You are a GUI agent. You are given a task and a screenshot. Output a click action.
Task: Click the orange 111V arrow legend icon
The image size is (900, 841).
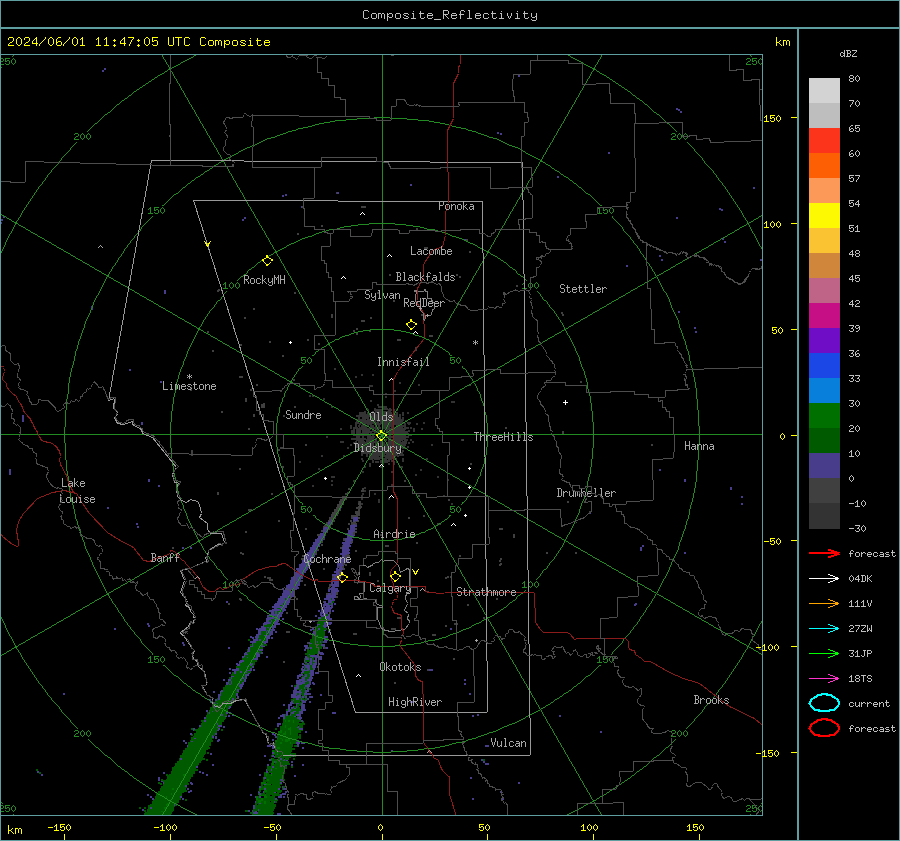(x=824, y=603)
